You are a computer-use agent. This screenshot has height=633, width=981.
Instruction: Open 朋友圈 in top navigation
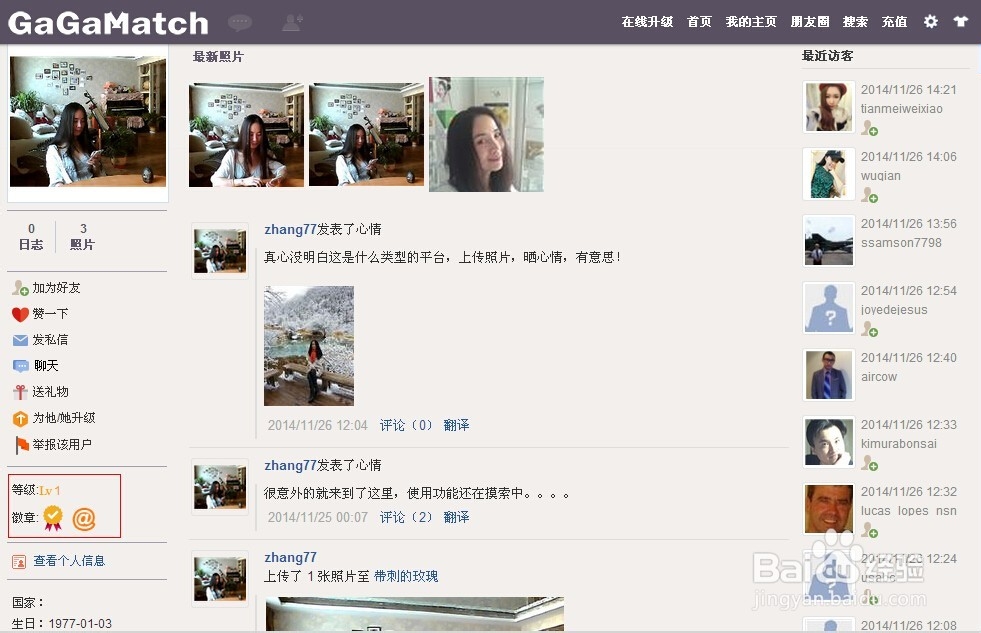[810, 22]
